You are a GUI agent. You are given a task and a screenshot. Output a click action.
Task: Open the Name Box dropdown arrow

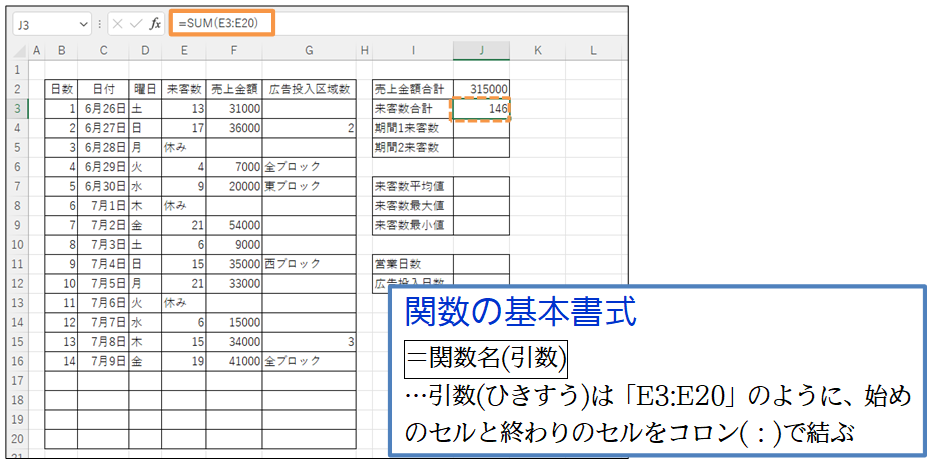point(82,23)
